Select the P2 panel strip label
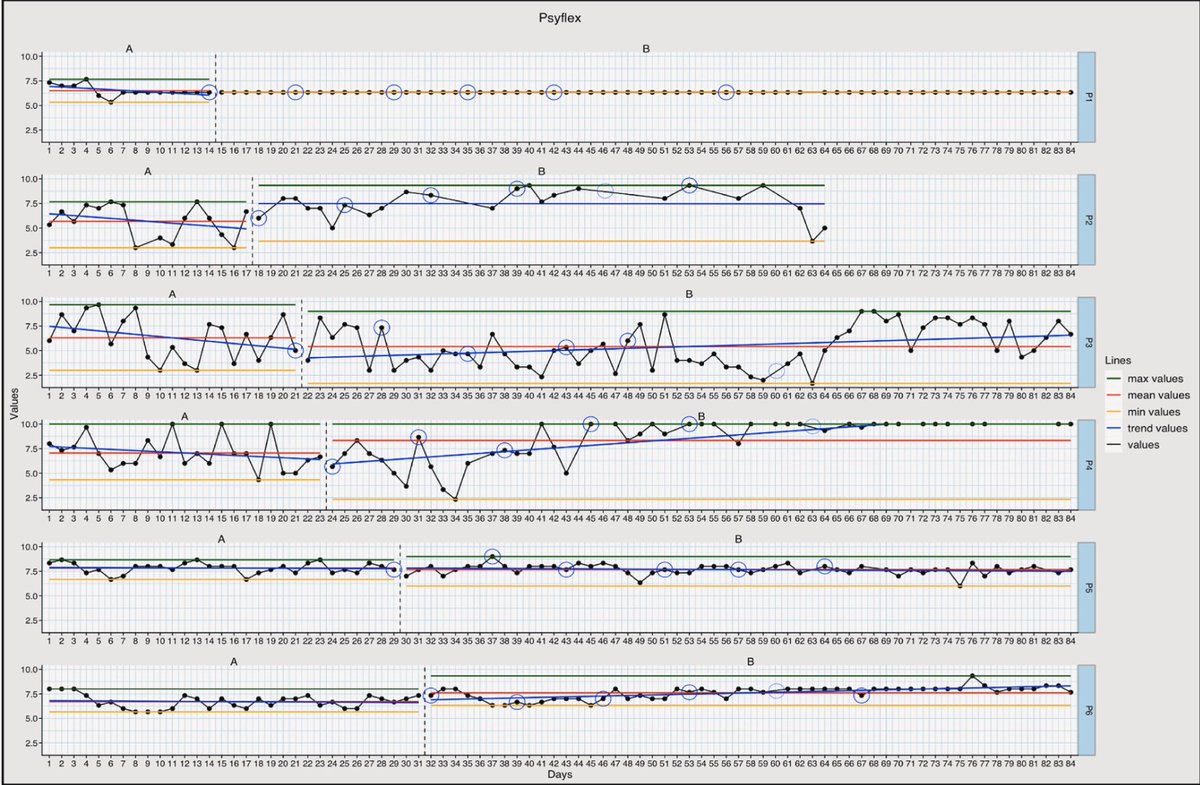The image size is (1200, 785). pos(1087,220)
